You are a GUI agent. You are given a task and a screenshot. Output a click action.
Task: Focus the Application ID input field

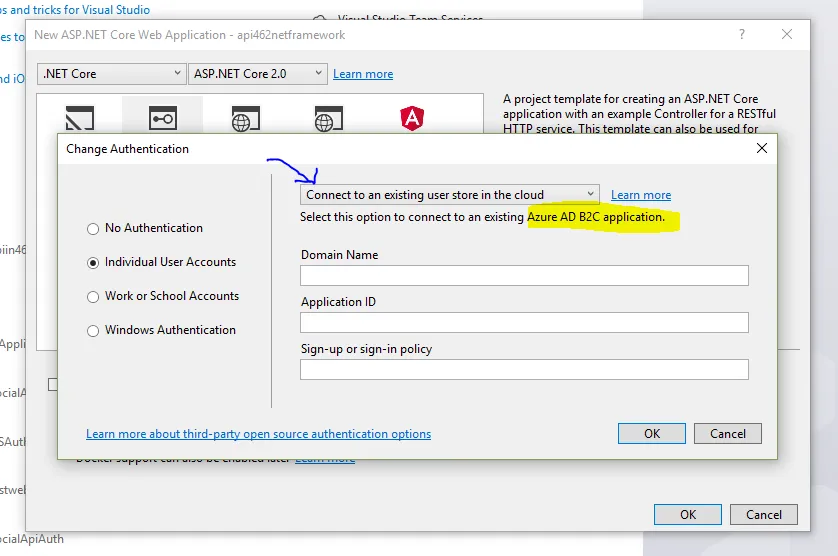click(x=524, y=323)
